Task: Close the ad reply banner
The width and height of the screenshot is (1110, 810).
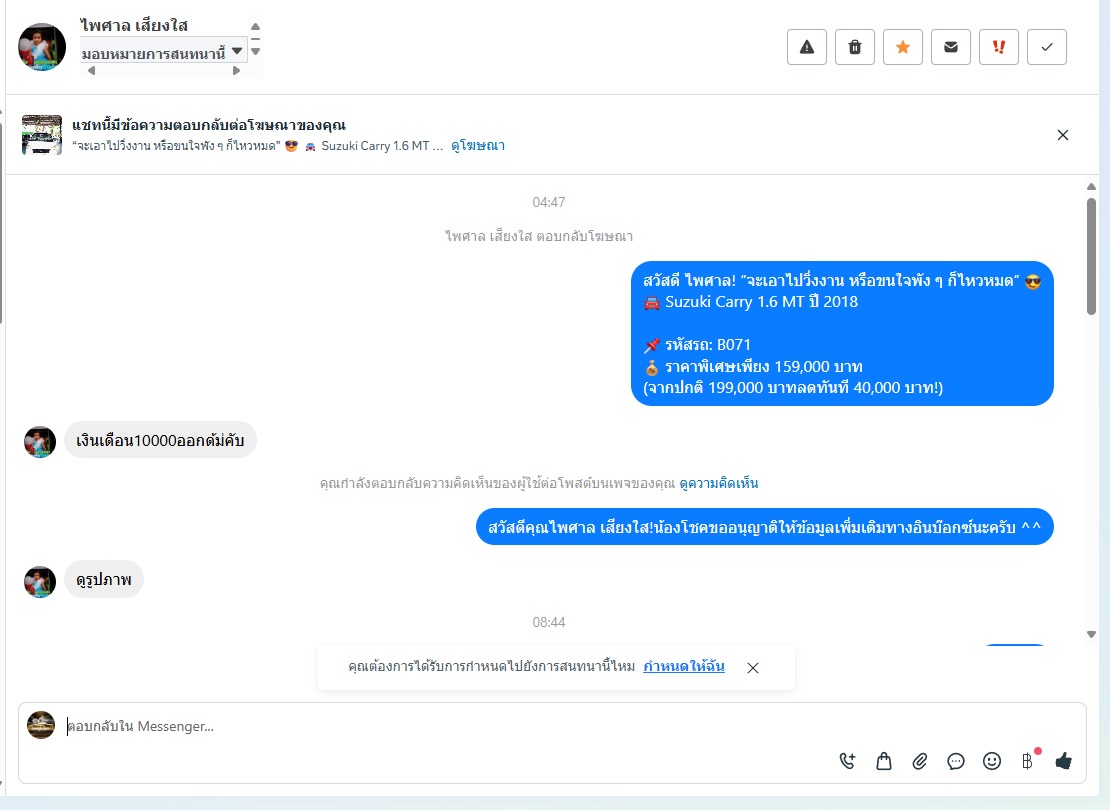Action: [1063, 135]
